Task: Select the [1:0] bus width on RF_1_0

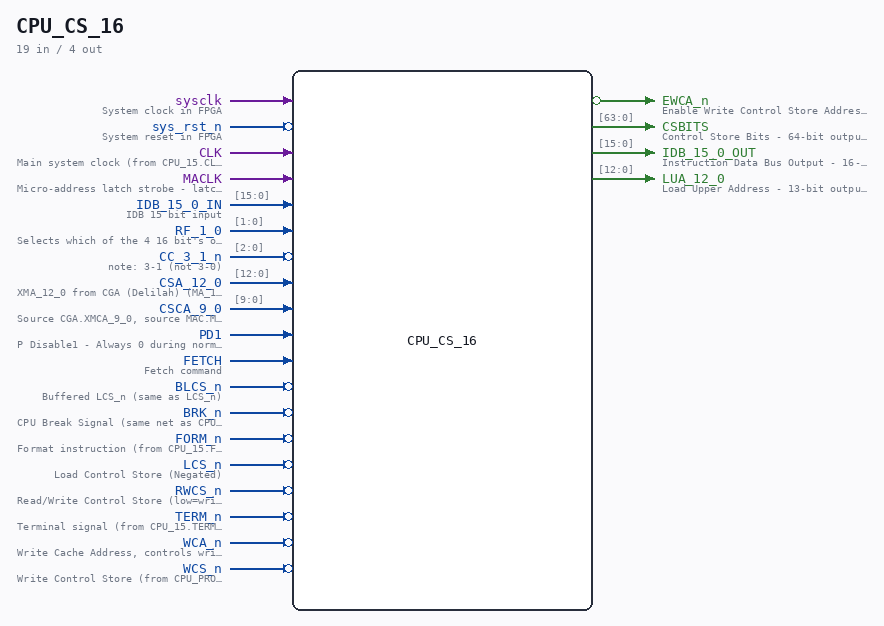Action: point(249,222)
